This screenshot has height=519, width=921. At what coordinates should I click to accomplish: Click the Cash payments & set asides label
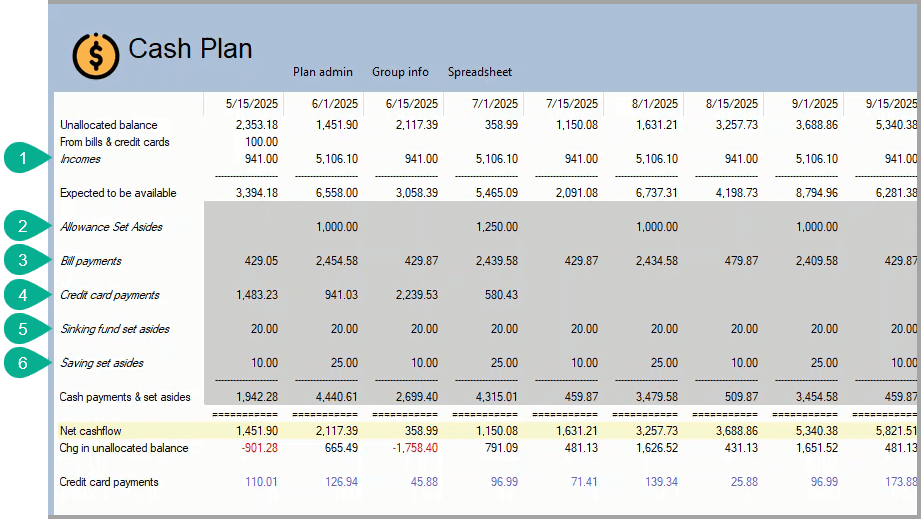(125, 397)
